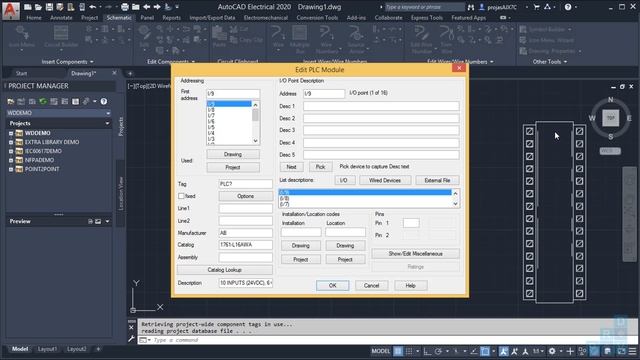Image resolution: width=640 pixels, height=360 pixels.
Task: Expand the NFPADEMO project node
Action: pos(11,160)
